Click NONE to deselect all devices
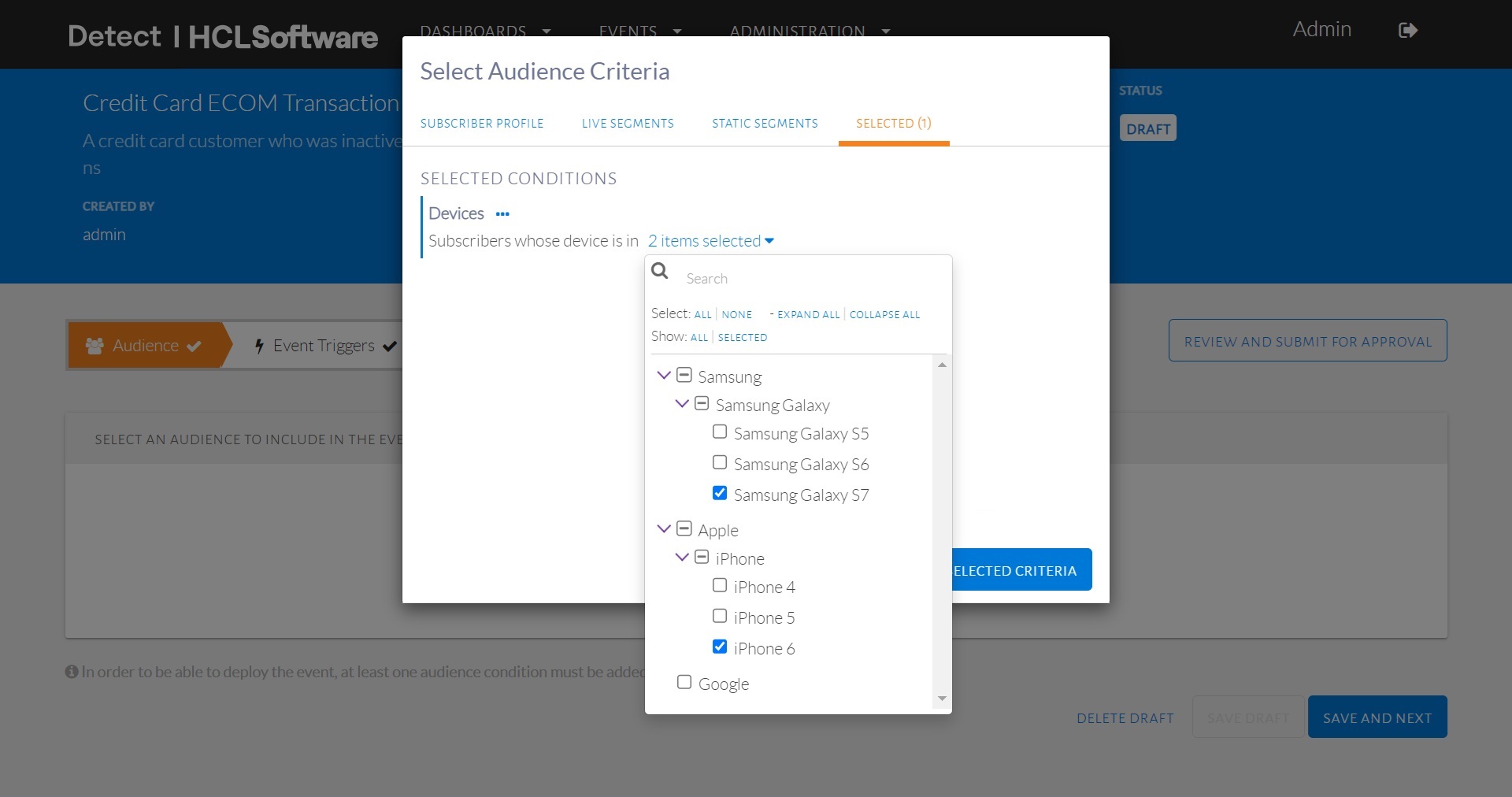The width and height of the screenshot is (1512, 797). click(737, 315)
